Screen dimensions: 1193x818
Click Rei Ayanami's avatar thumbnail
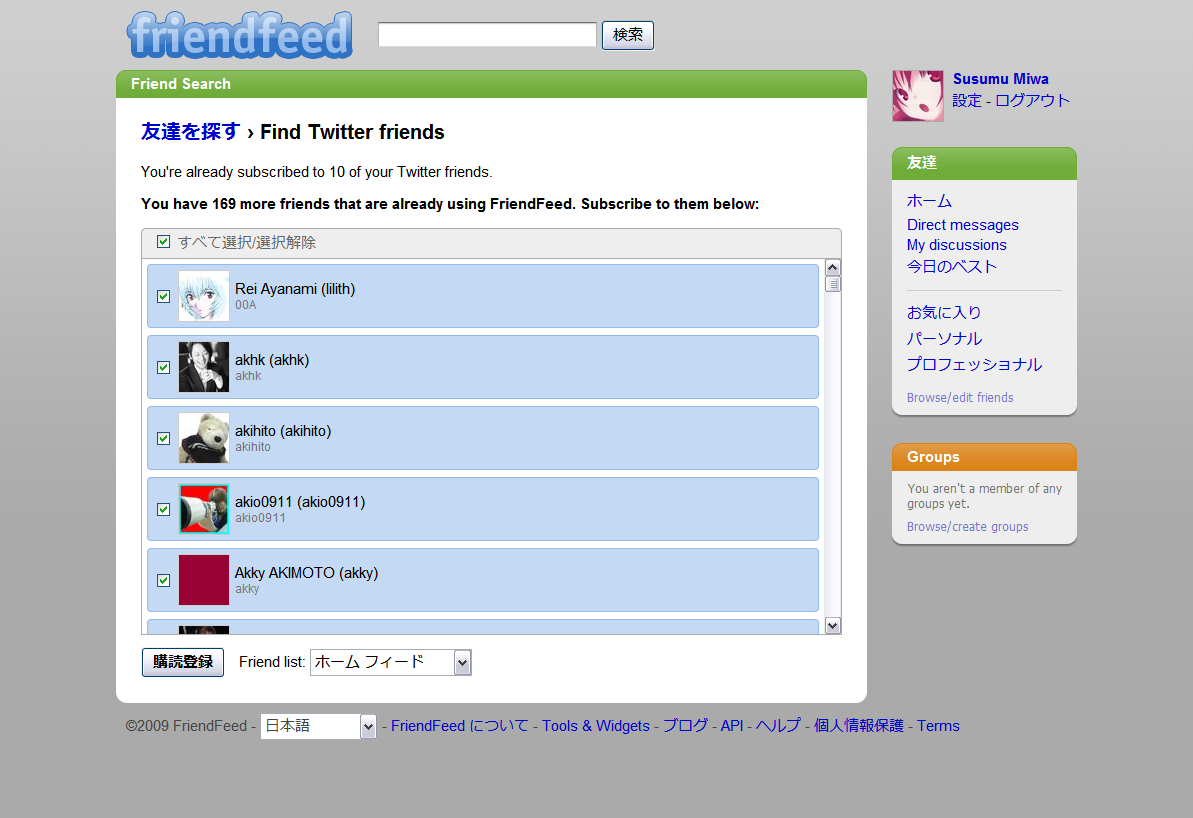click(204, 296)
